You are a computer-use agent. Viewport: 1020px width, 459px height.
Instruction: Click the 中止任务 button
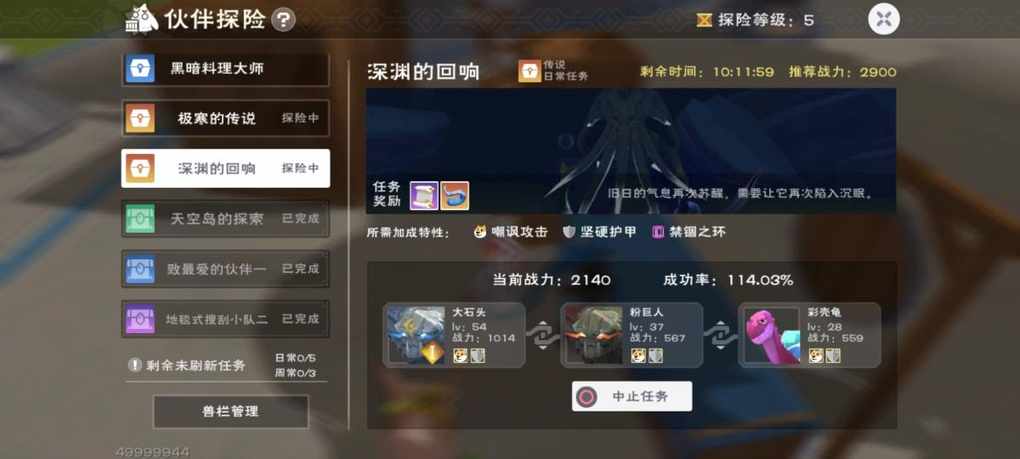[x=632, y=396]
